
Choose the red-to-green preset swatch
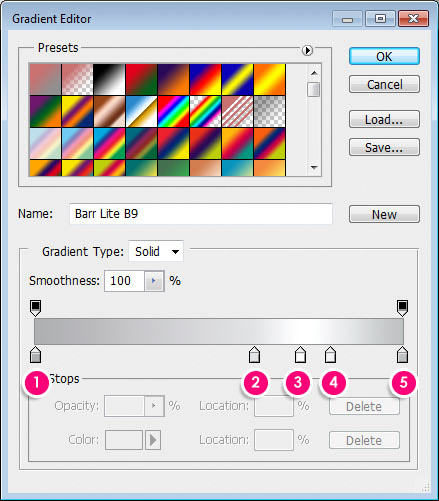click(141, 79)
